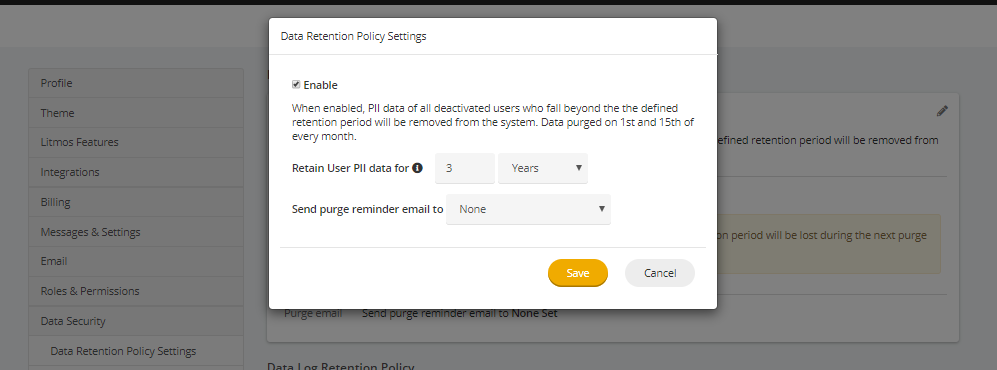Open the Years unit dropdown
The image size is (997, 370).
pos(543,168)
